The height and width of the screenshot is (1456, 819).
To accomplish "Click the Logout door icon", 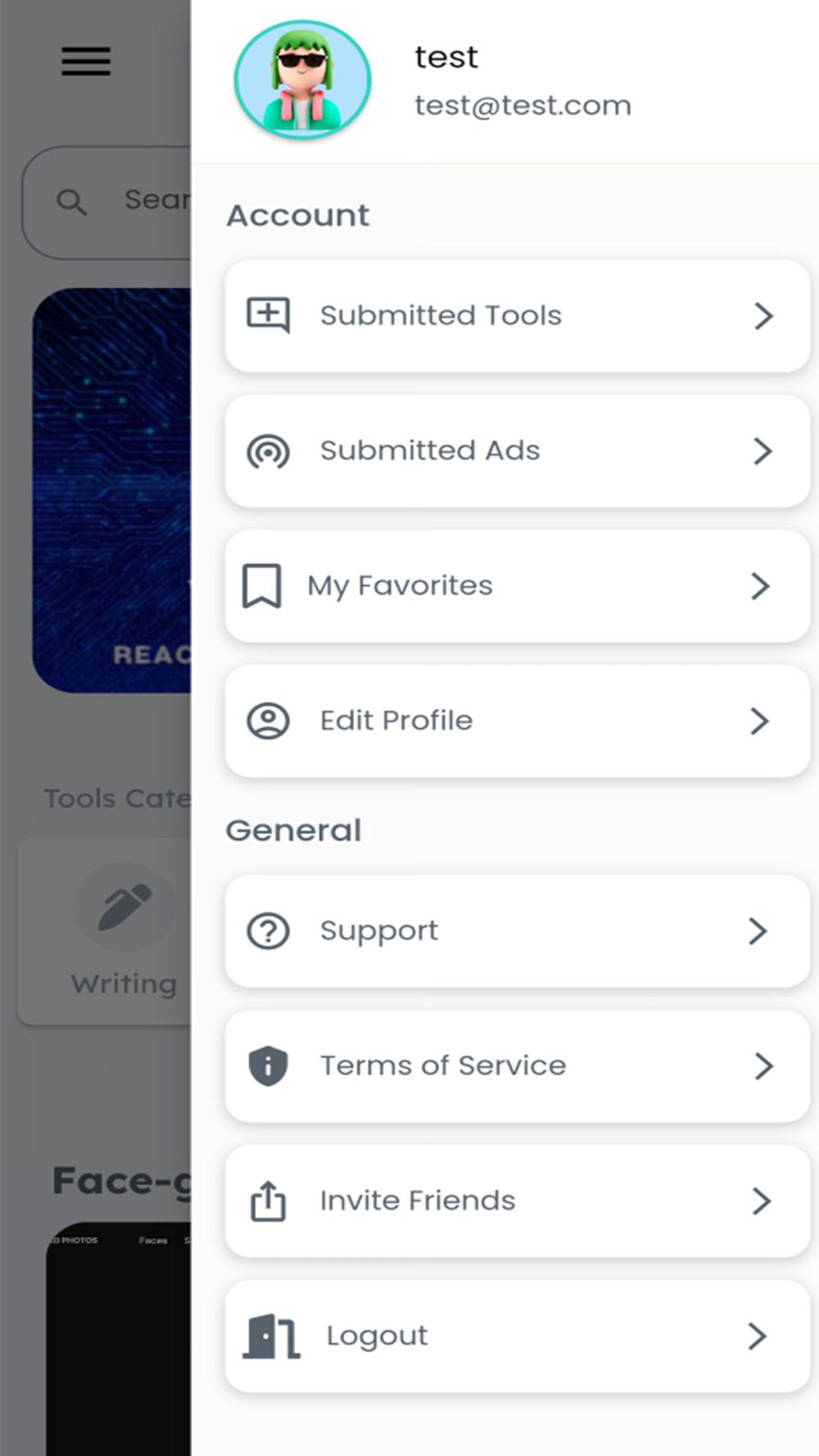I will point(271,1336).
